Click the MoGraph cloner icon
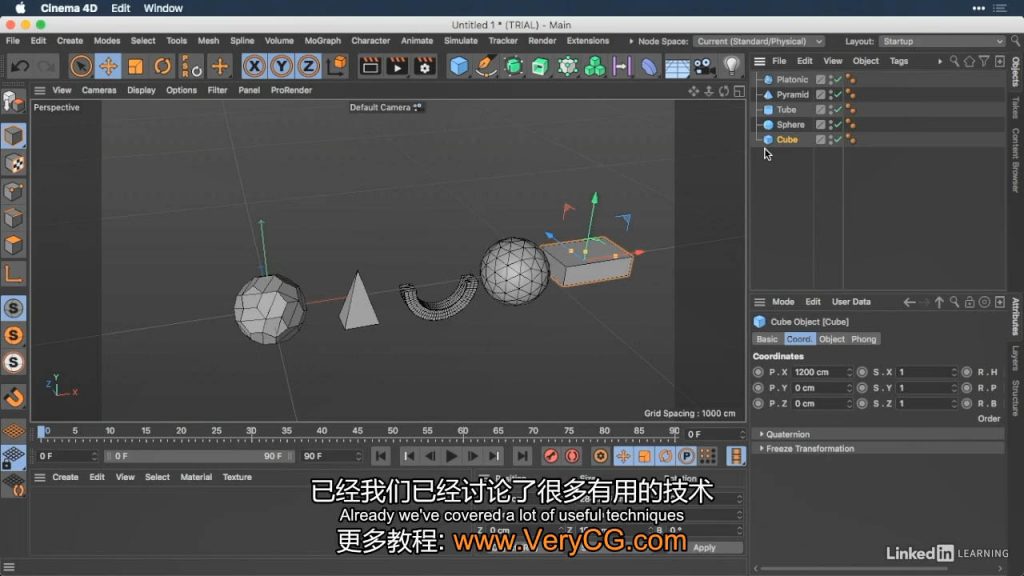1024x576 pixels. tap(594, 66)
